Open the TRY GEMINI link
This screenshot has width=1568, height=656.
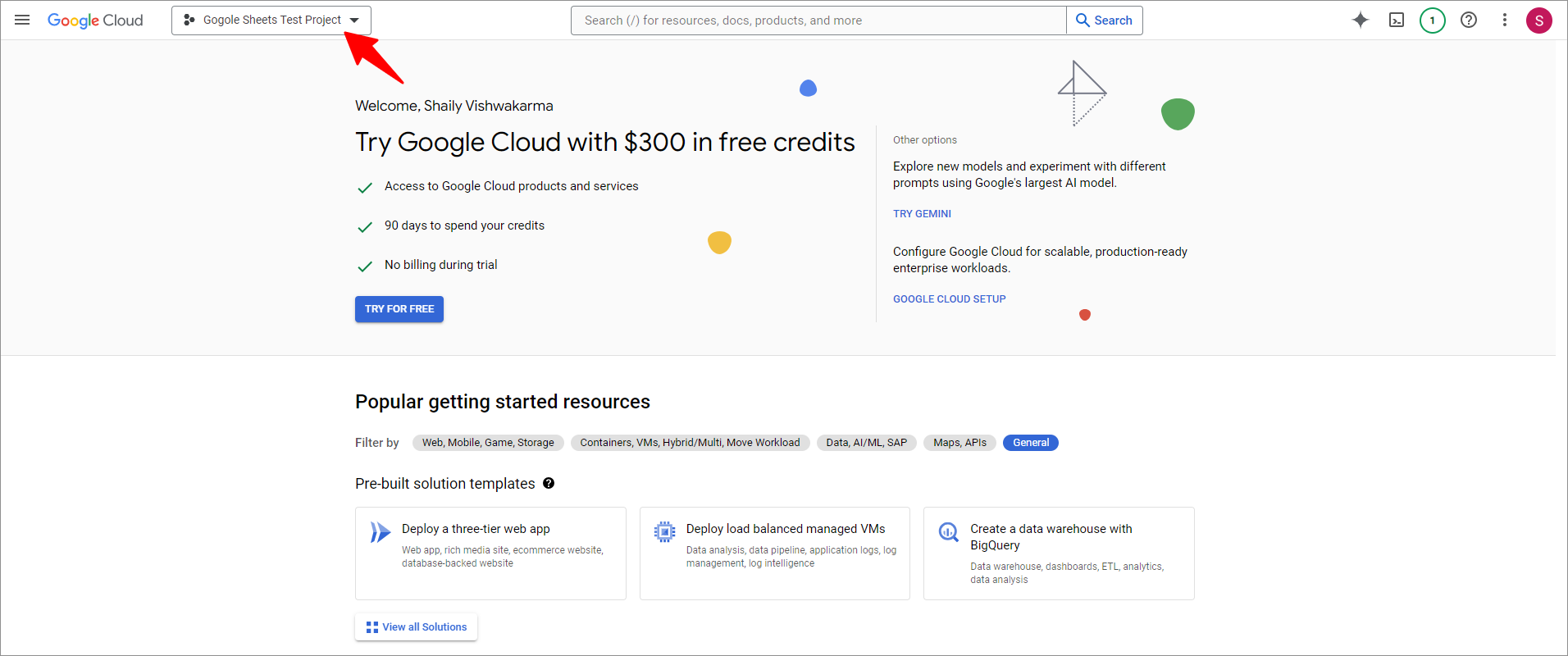[922, 214]
